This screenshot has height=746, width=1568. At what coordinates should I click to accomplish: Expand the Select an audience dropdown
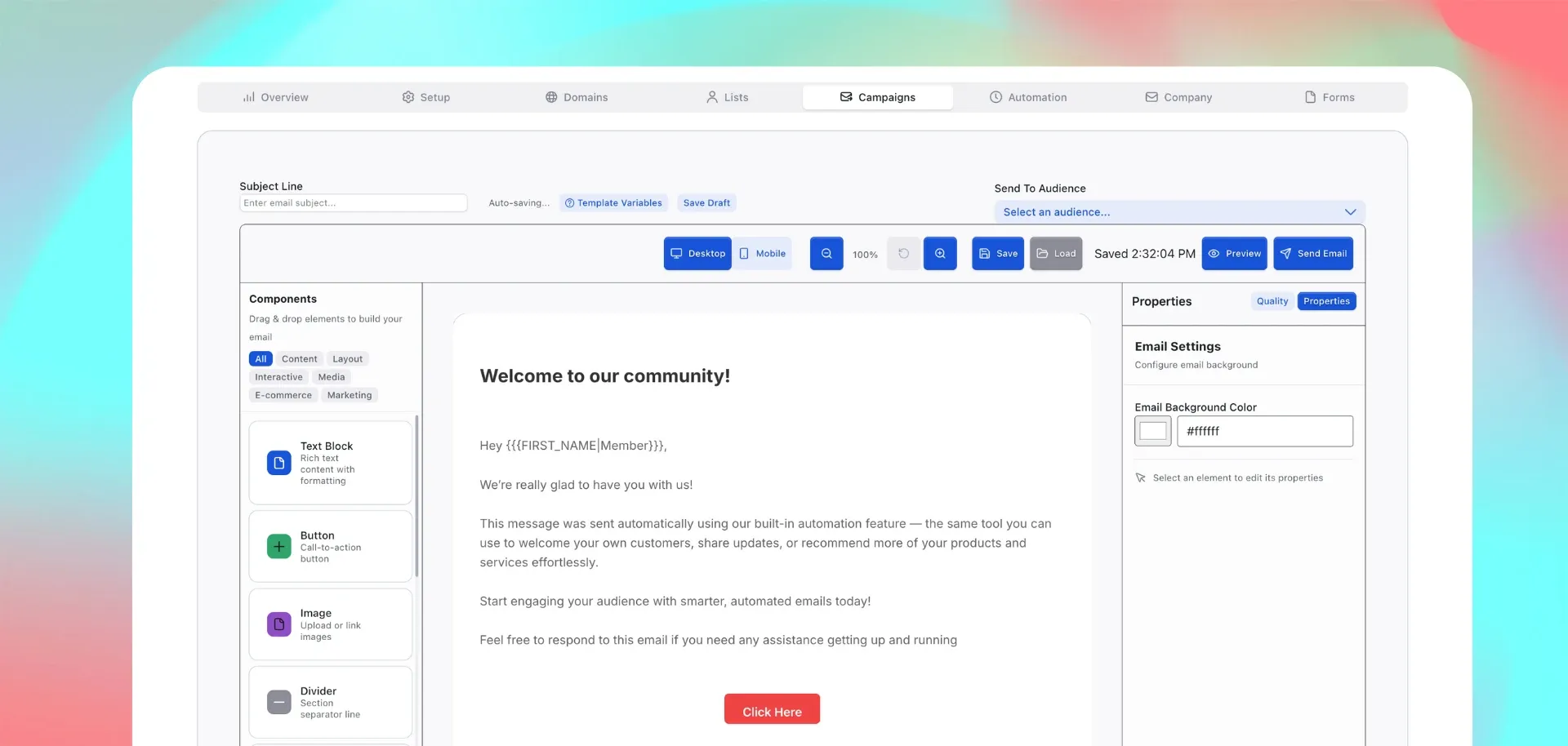[x=1179, y=212]
